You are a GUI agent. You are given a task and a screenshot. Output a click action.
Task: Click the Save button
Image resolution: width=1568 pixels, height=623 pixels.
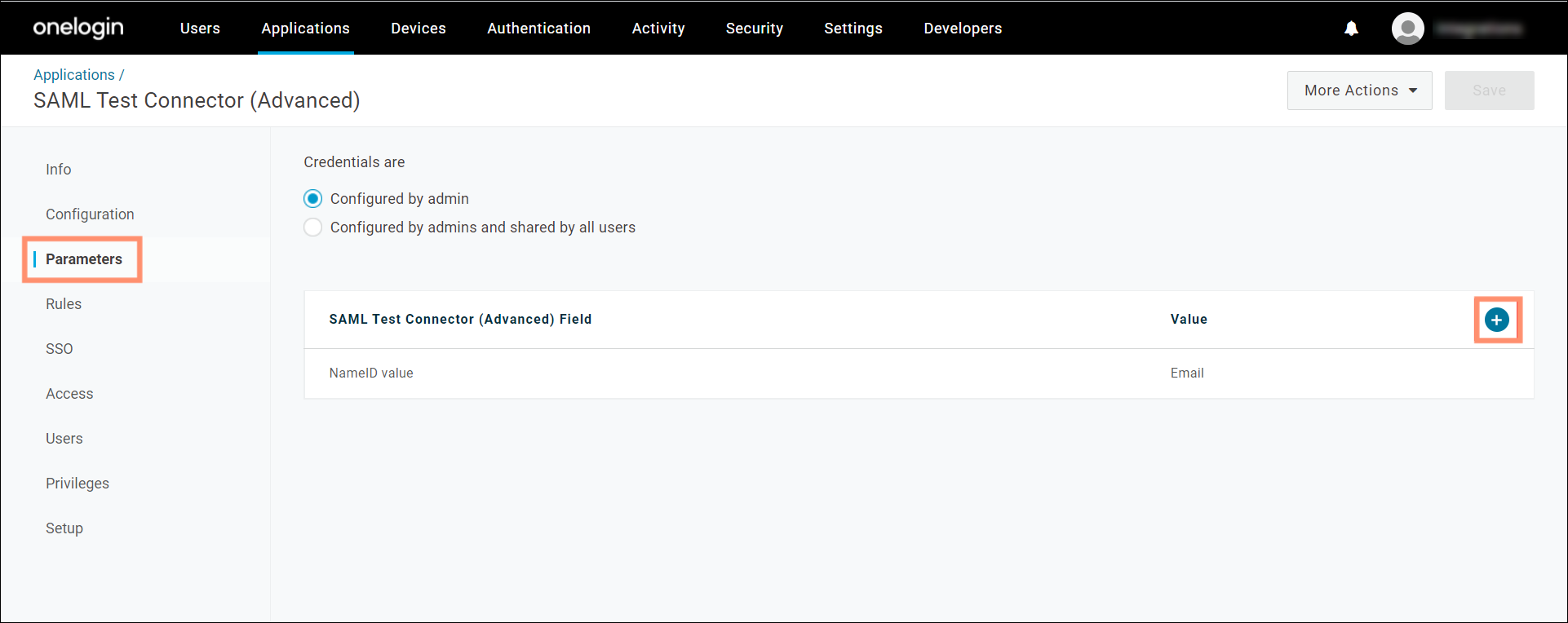1489,91
